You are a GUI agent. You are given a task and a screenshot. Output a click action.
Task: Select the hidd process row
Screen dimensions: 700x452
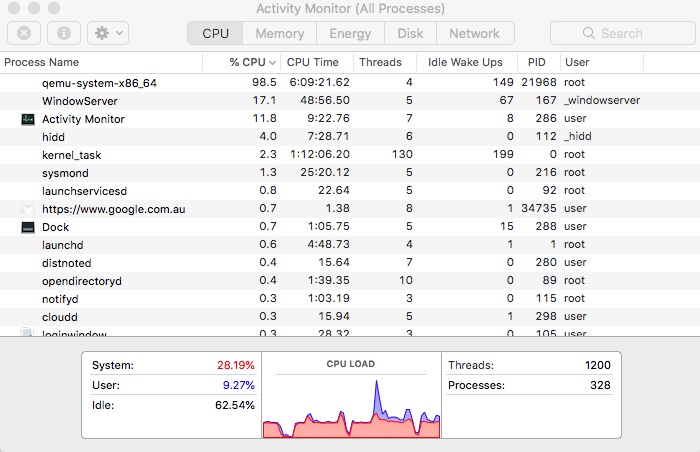350,137
